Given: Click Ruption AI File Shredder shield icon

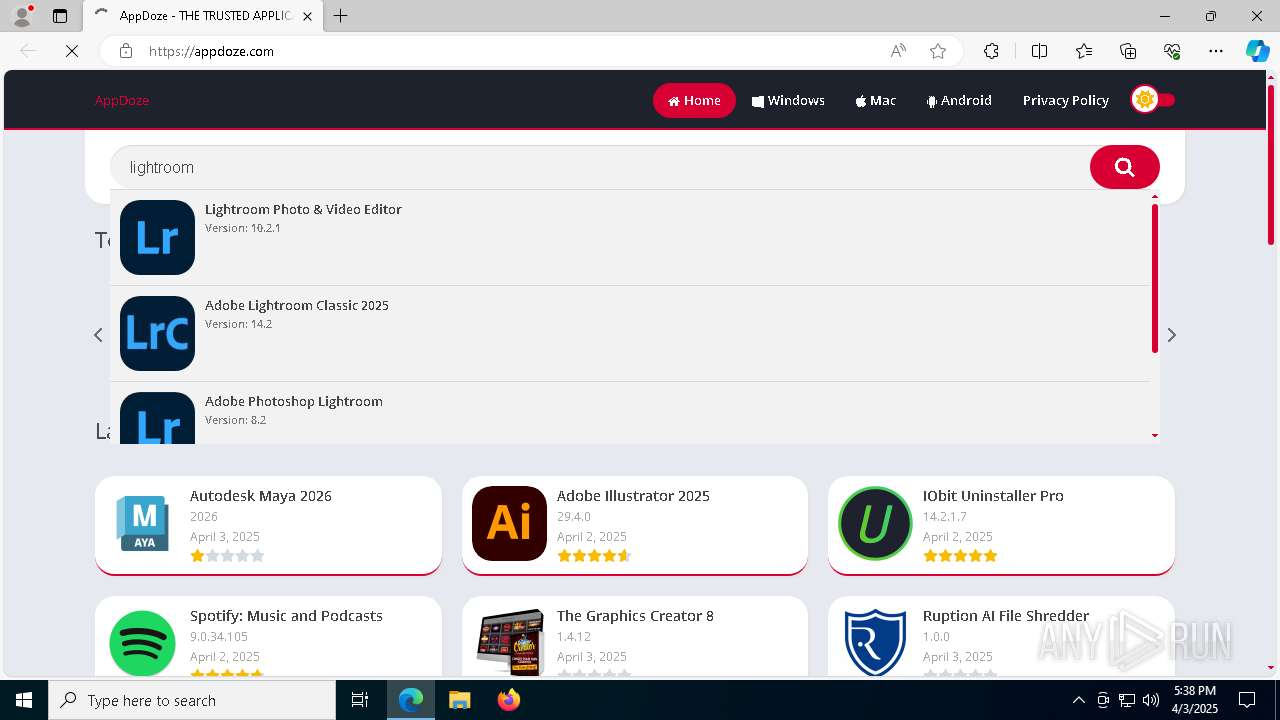Looking at the screenshot, I should pyautogui.click(x=875, y=643).
